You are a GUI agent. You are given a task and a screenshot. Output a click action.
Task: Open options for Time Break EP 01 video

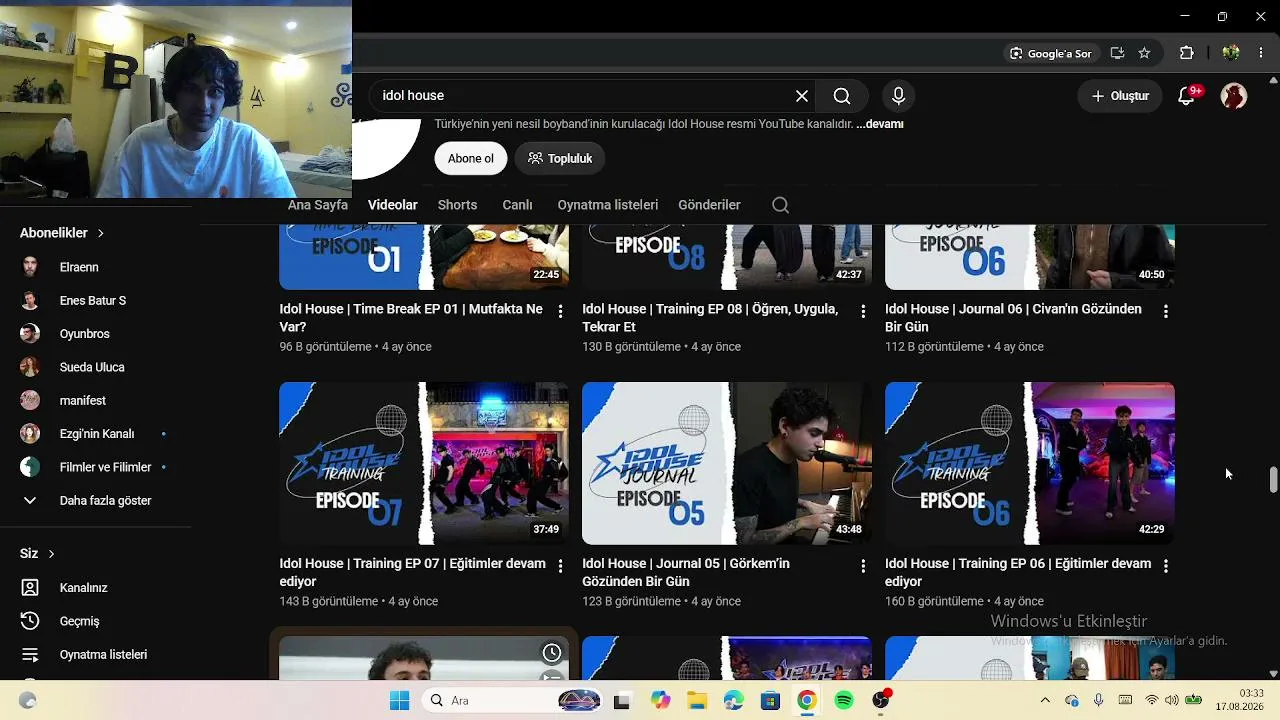pyautogui.click(x=560, y=311)
